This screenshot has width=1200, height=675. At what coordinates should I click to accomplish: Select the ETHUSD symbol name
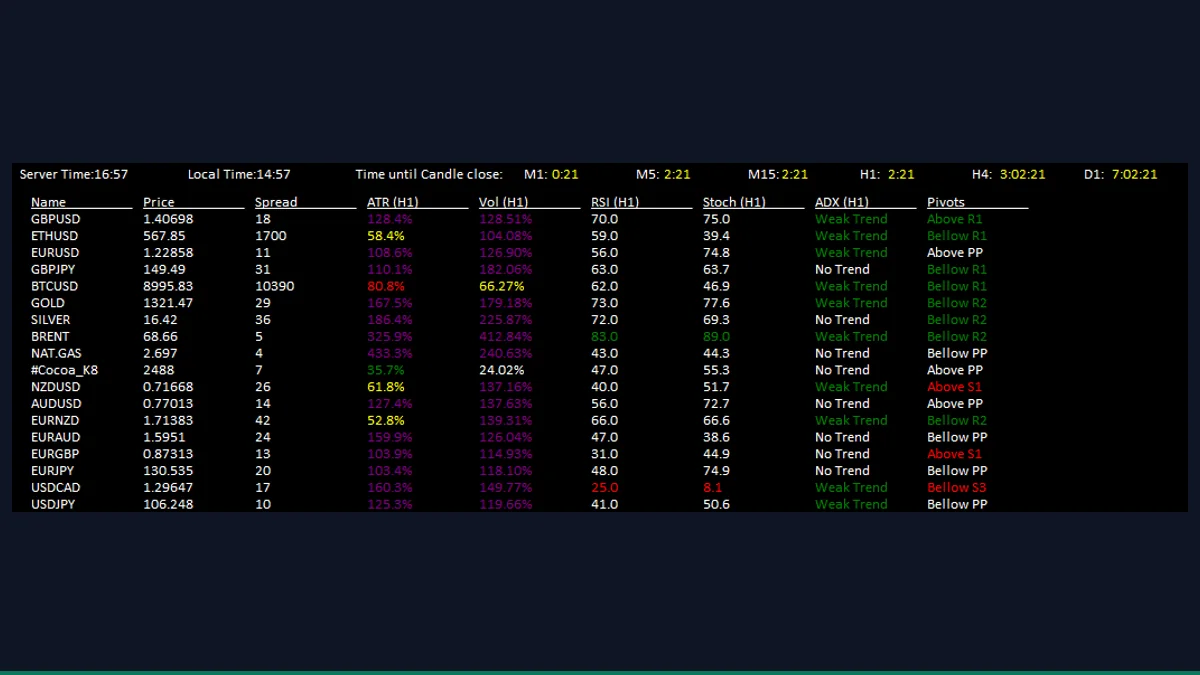54,236
